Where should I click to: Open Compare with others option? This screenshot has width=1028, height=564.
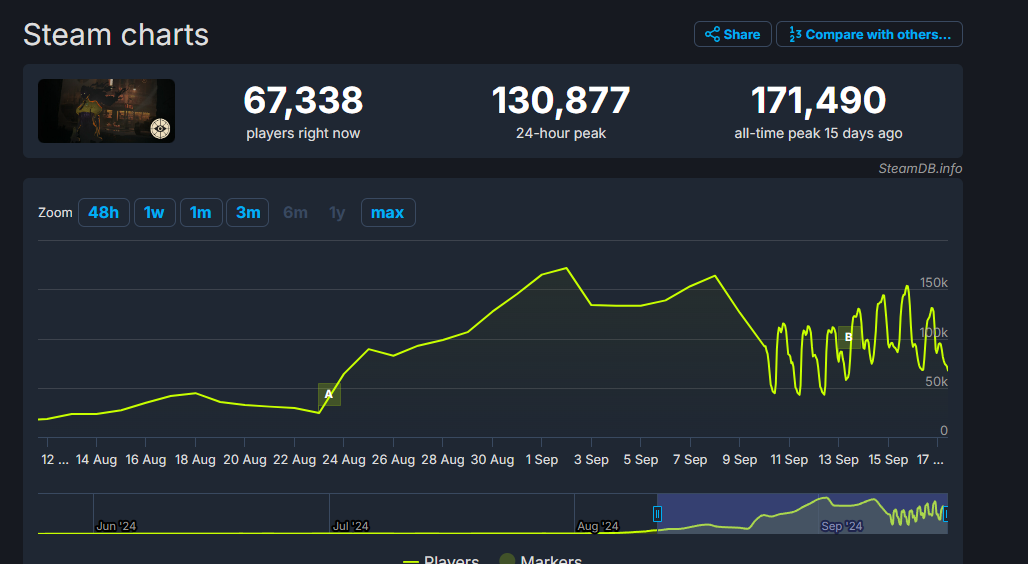(x=869, y=34)
